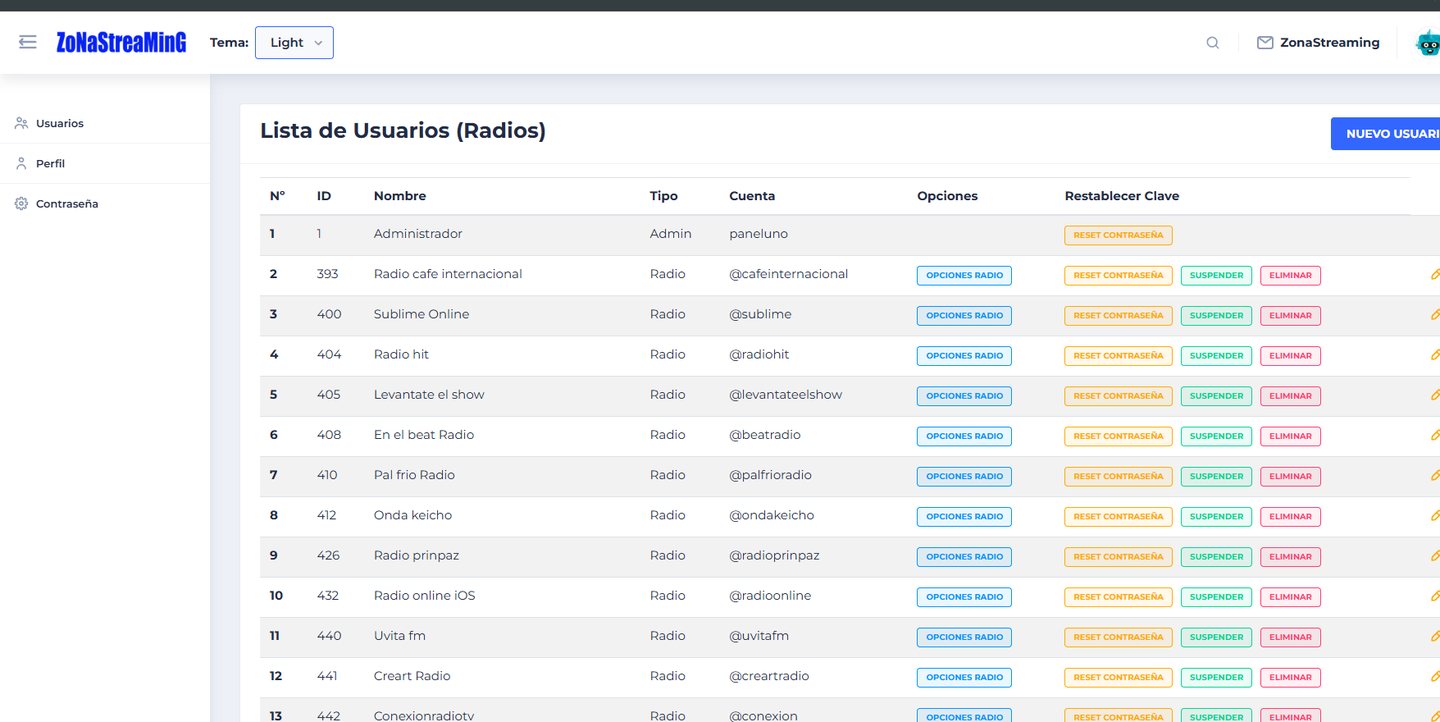Click the pencil icon for Radio hit row

click(1435, 354)
